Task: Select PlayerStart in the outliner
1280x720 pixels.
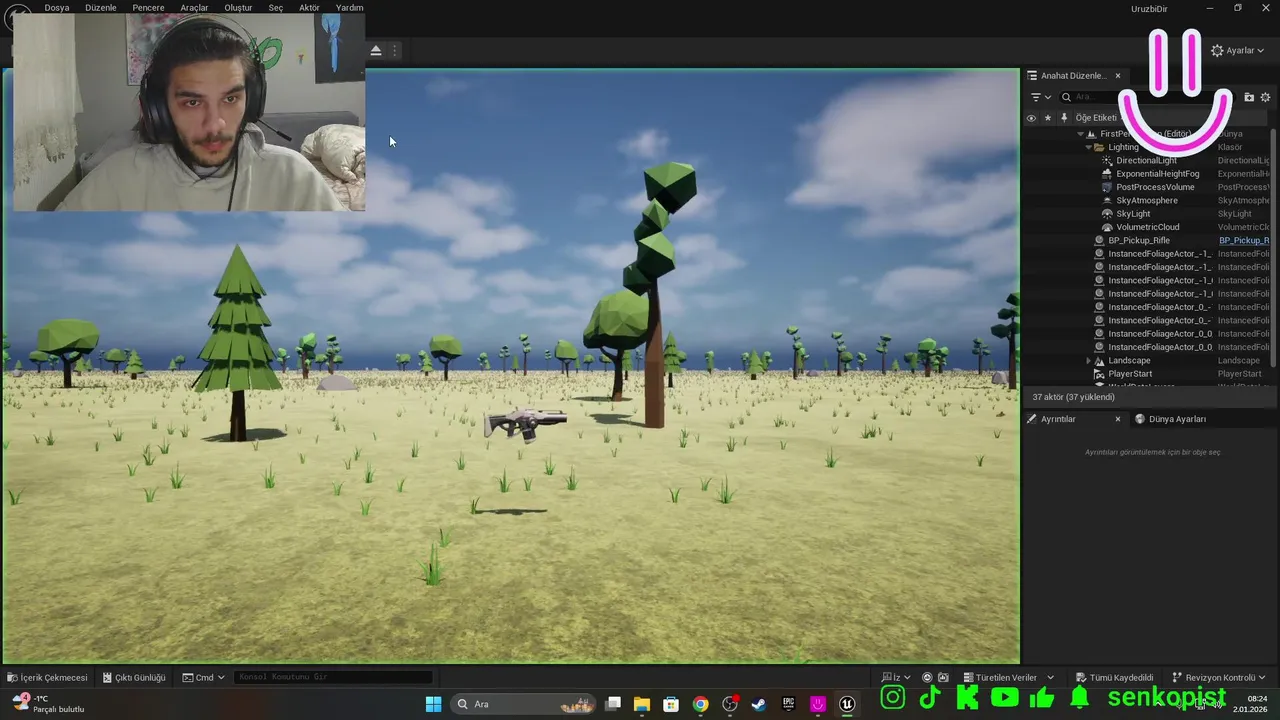Action: 1130,374
